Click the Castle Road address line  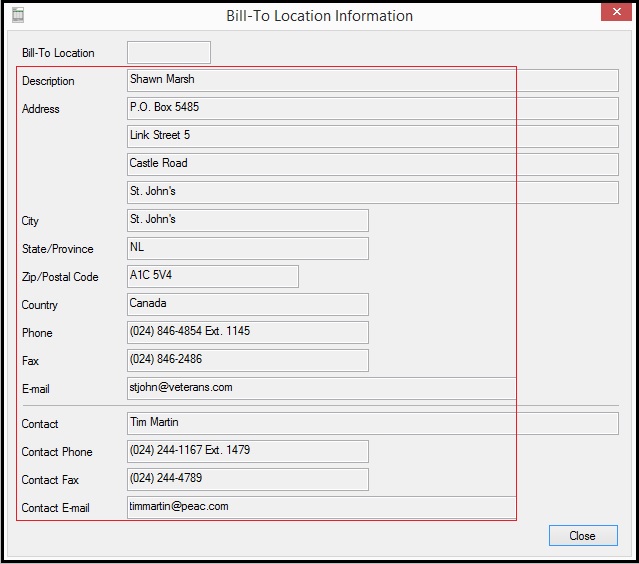pos(372,164)
